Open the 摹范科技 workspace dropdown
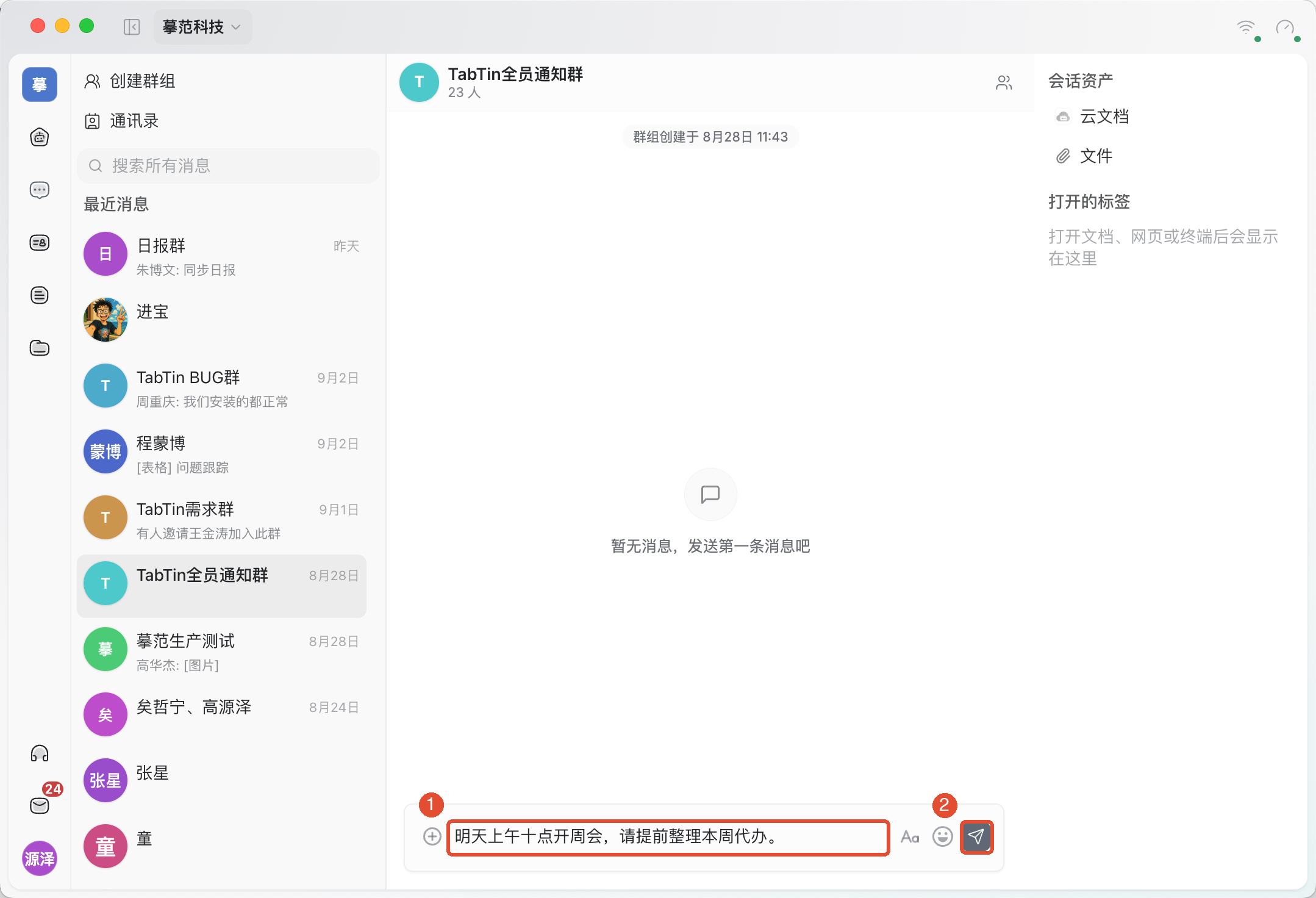This screenshot has width=1316, height=898. click(x=202, y=27)
